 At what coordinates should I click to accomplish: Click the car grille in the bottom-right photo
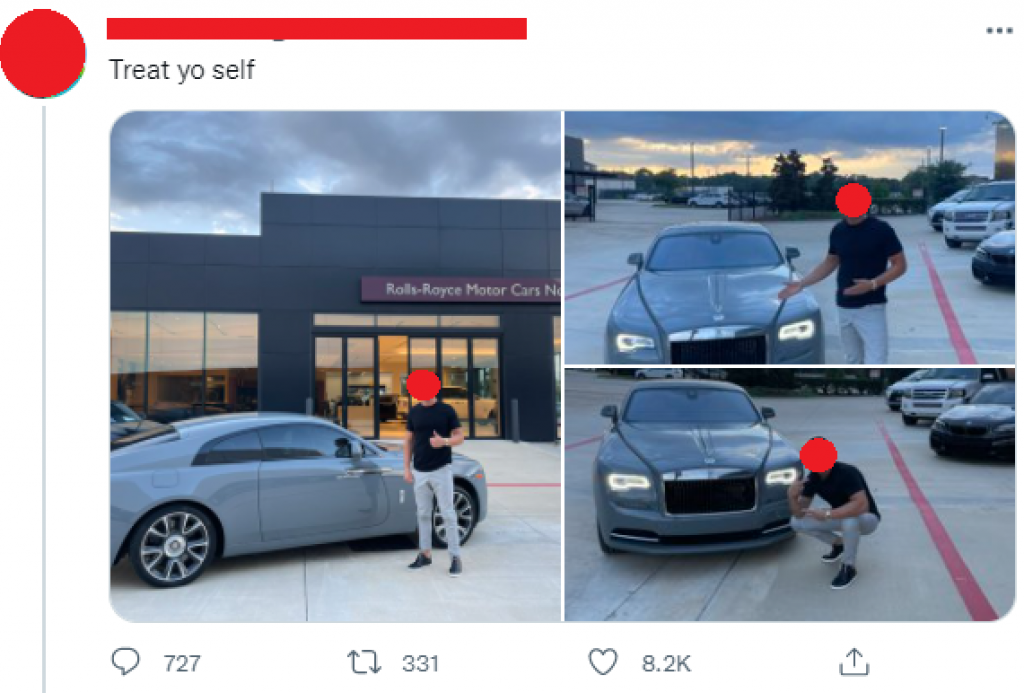click(711, 495)
